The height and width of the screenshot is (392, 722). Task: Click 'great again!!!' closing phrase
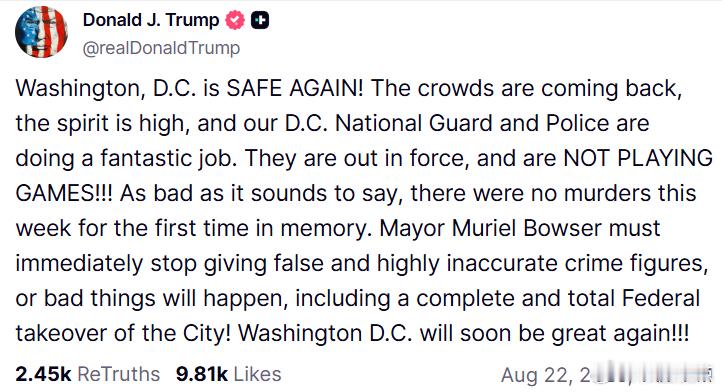click(620, 333)
